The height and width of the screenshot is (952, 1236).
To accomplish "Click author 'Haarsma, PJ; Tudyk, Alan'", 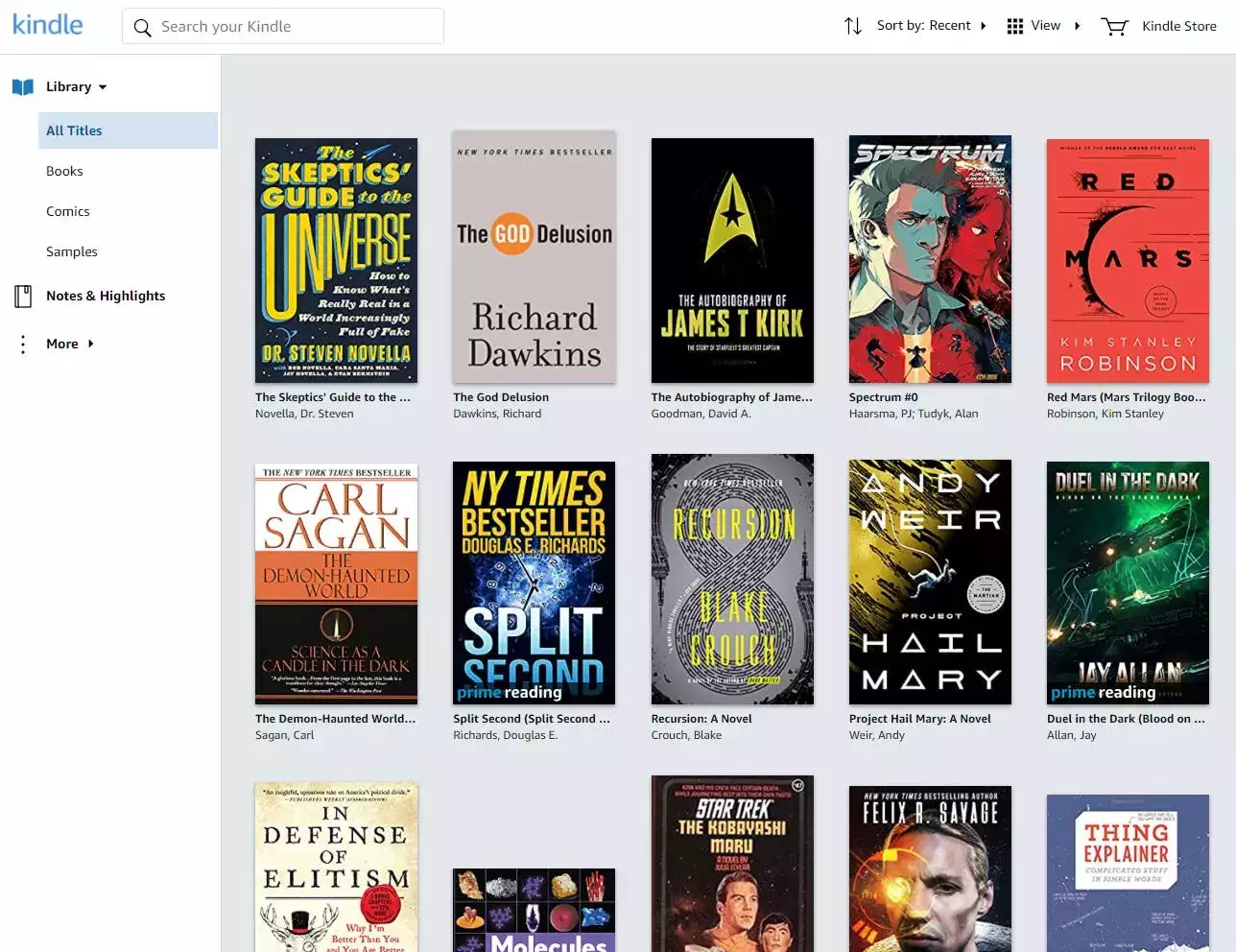I will pyautogui.click(x=914, y=414).
